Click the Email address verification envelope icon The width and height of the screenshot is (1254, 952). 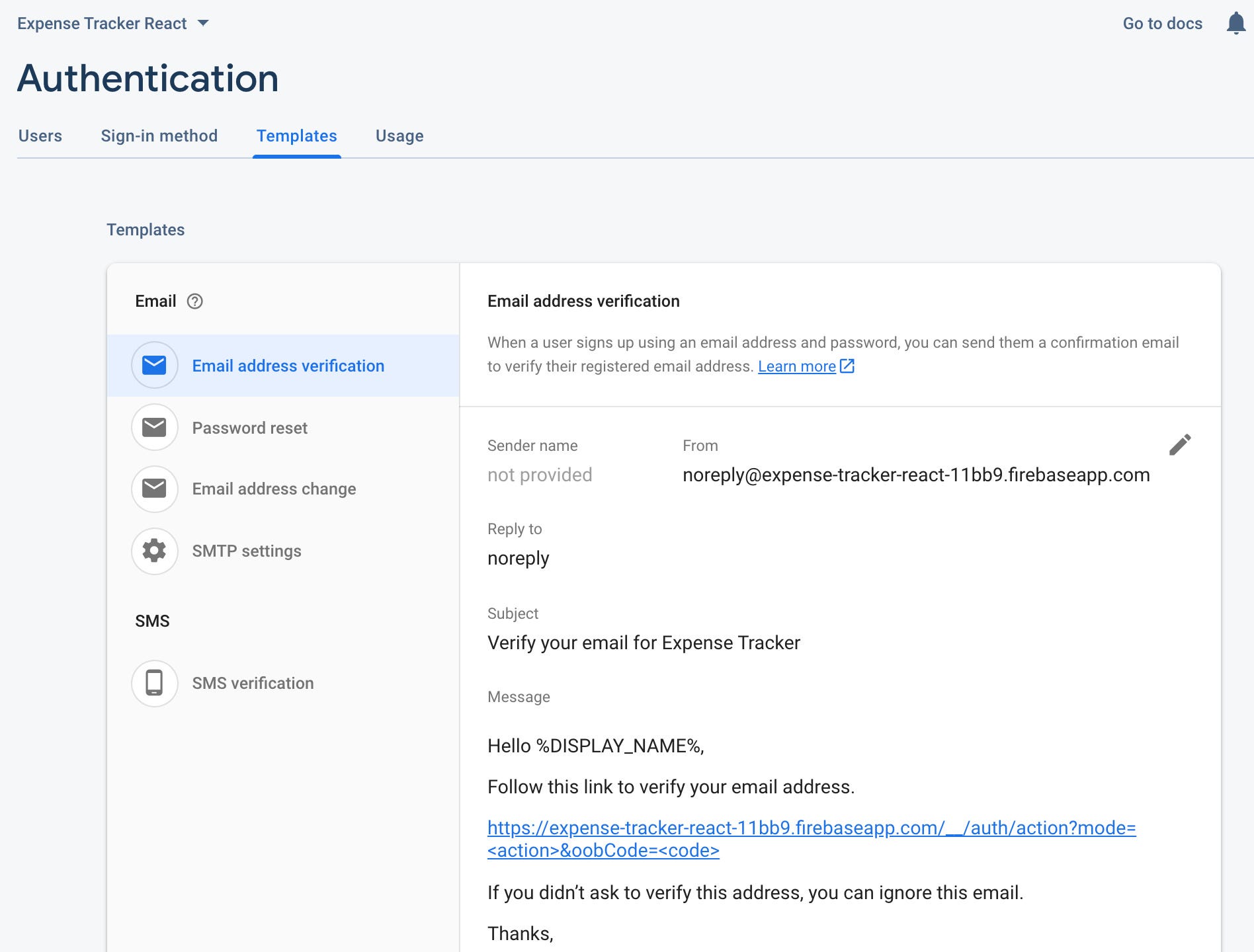point(155,365)
